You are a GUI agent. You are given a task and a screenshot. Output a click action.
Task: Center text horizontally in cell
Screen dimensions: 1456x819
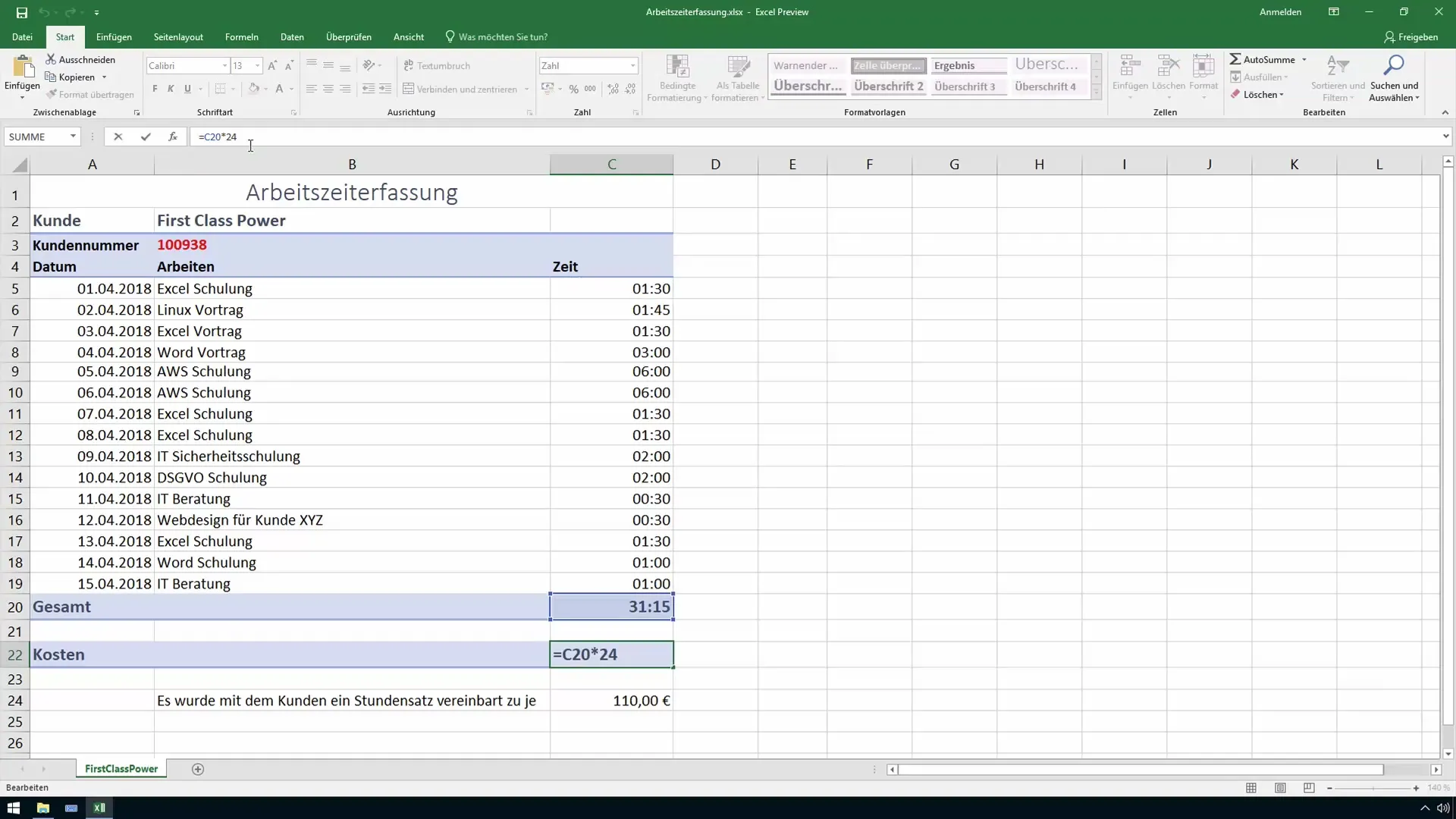[328, 89]
